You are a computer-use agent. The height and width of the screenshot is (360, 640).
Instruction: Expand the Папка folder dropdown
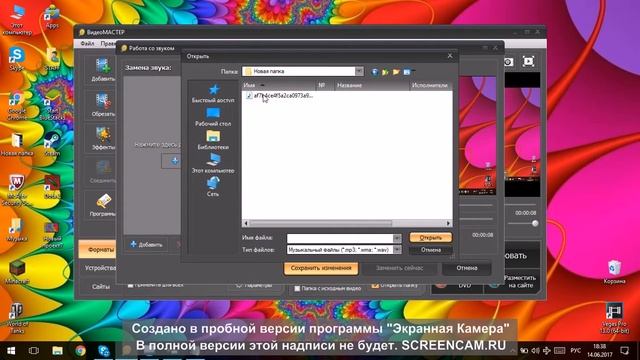click(359, 71)
